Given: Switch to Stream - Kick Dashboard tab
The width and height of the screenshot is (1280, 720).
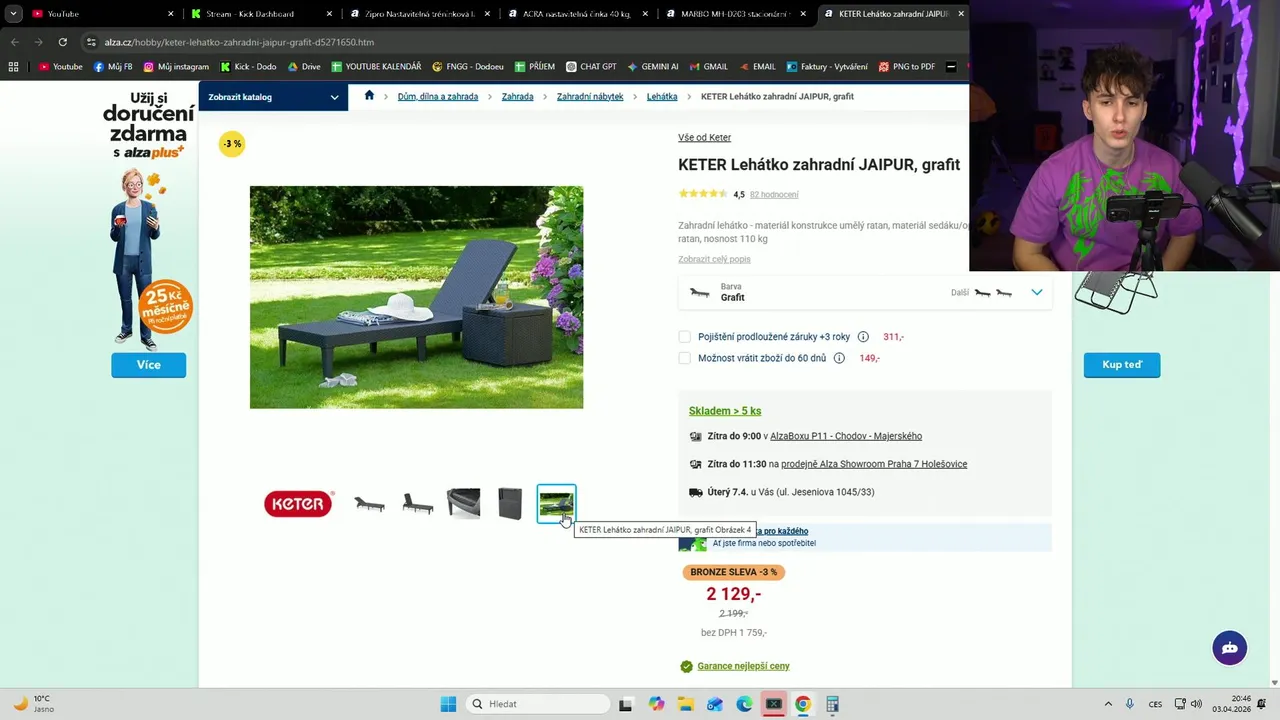Looking at the screenshot, I should pyautogui.click(x=262, y=14).
